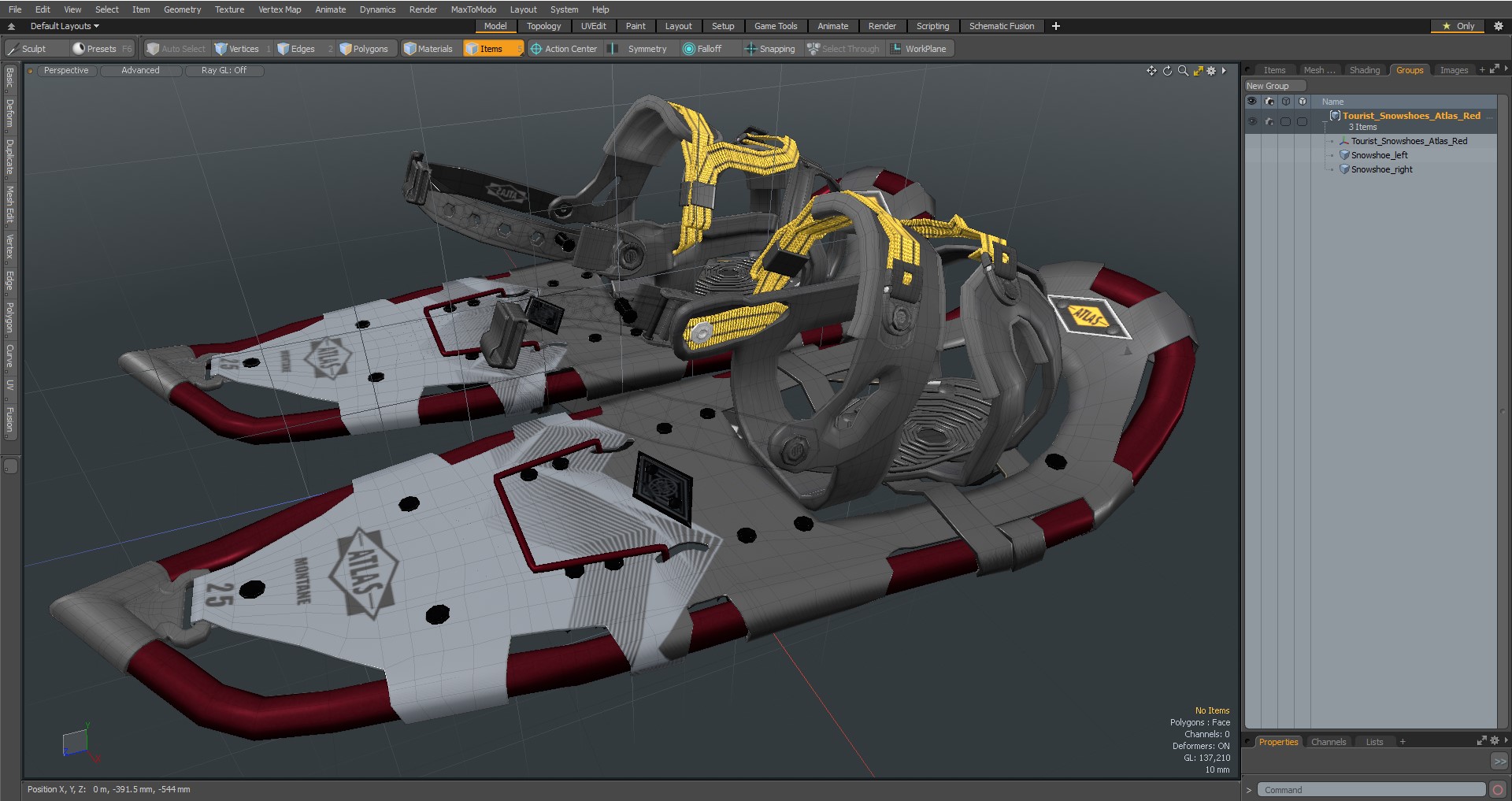Click the select cube column header
Viewport: 1512px width, 801px height.
point(1285,102)
